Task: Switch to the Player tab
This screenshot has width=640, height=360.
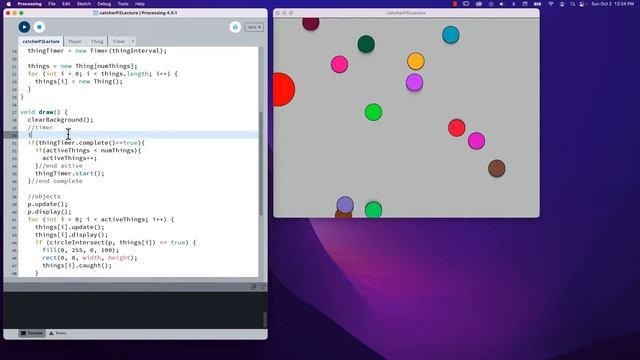Action: tap(75, 42)
